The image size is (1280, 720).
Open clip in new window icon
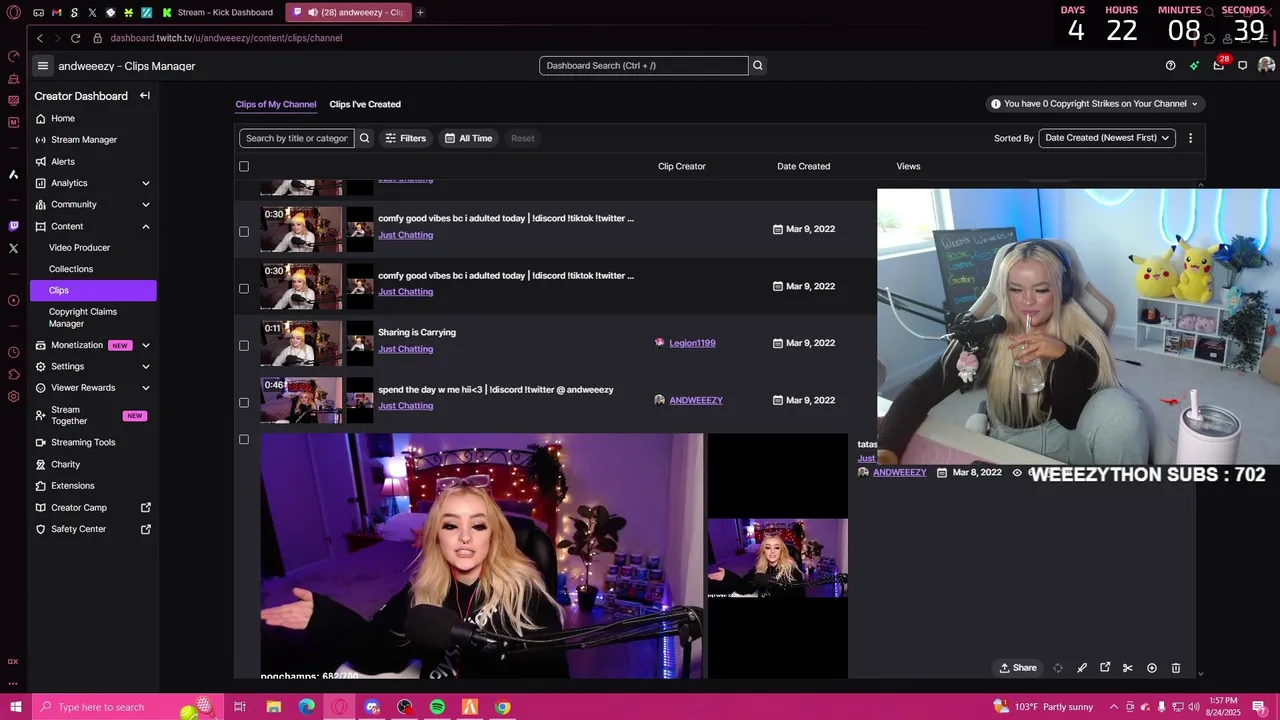click(x=1105, y=668)
